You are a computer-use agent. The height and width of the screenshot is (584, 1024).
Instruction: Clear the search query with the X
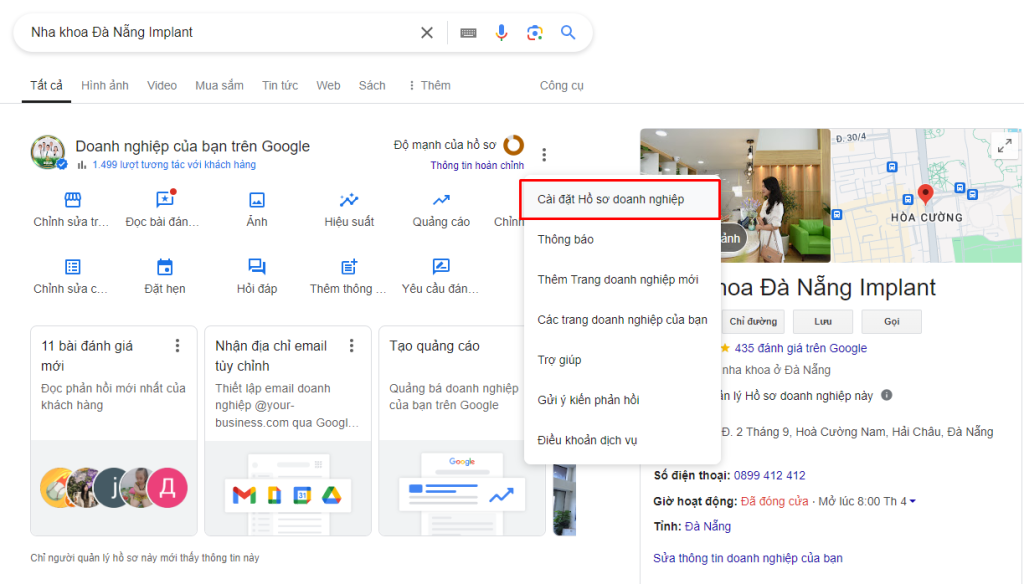(x=426, y=31)
